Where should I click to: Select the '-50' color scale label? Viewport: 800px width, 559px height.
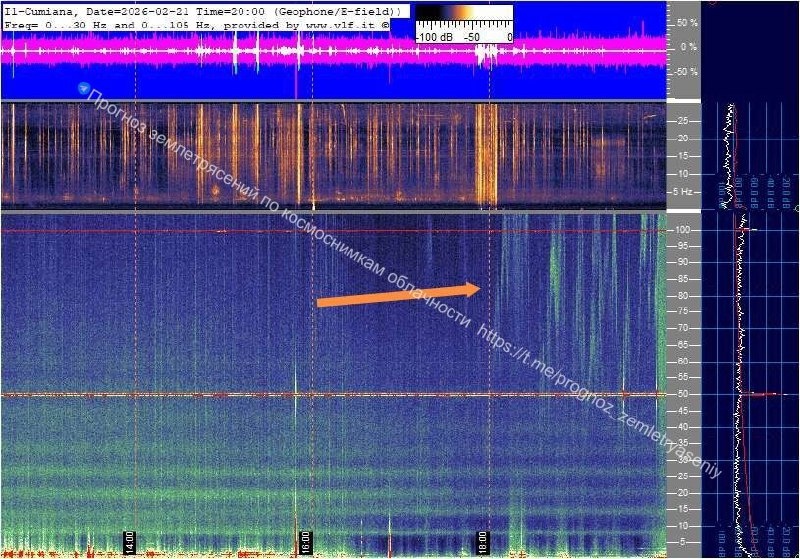coord(471,37)
